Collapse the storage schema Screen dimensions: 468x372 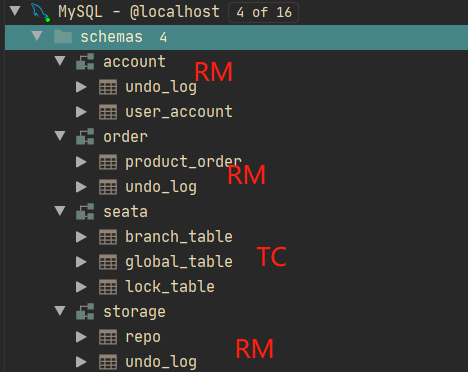(60, 311)
